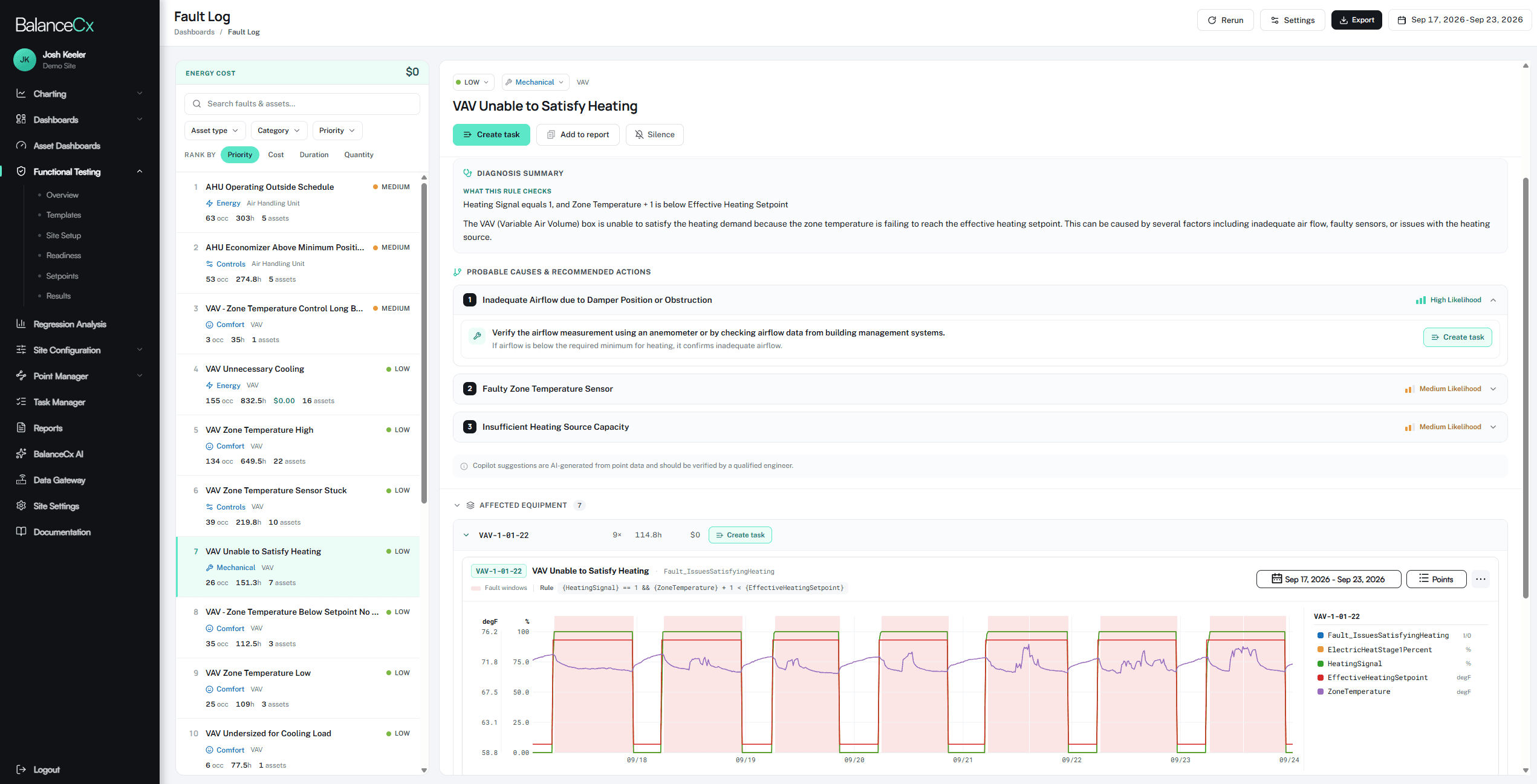Screen dimensions: 1537x784
Task: Click the JK user avatar
Action: [25, 60]
